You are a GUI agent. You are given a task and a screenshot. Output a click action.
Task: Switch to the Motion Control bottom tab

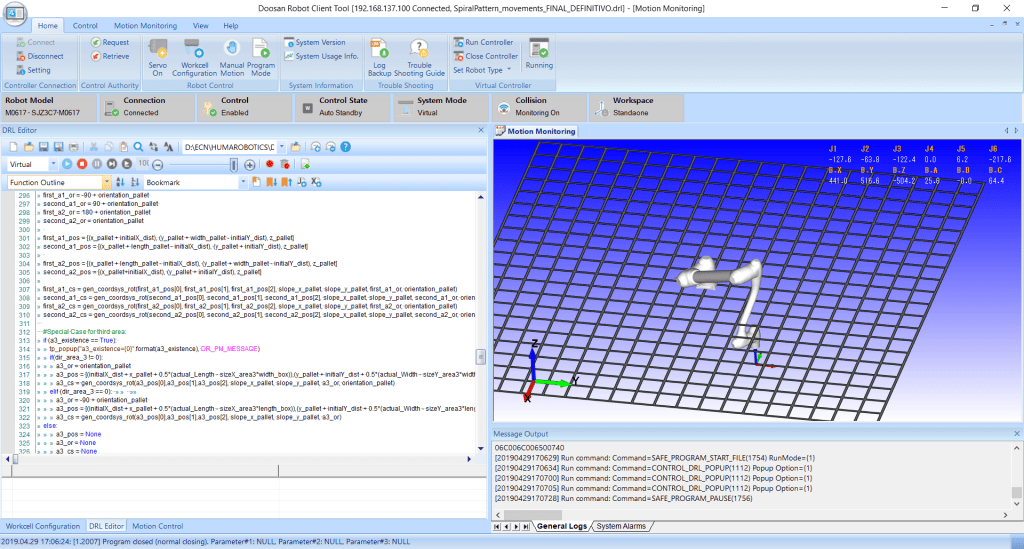(x=157, y=525)
